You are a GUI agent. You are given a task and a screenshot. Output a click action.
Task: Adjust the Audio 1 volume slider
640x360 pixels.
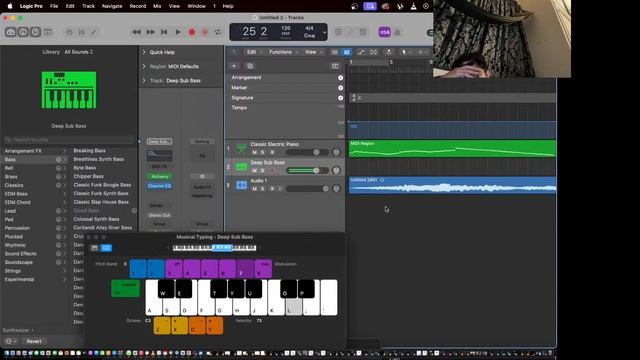308,189
